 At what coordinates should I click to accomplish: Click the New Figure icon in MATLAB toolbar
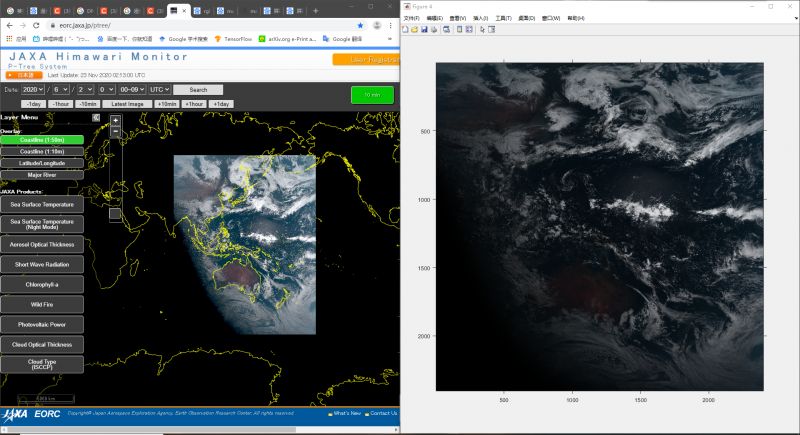[404, 29]
